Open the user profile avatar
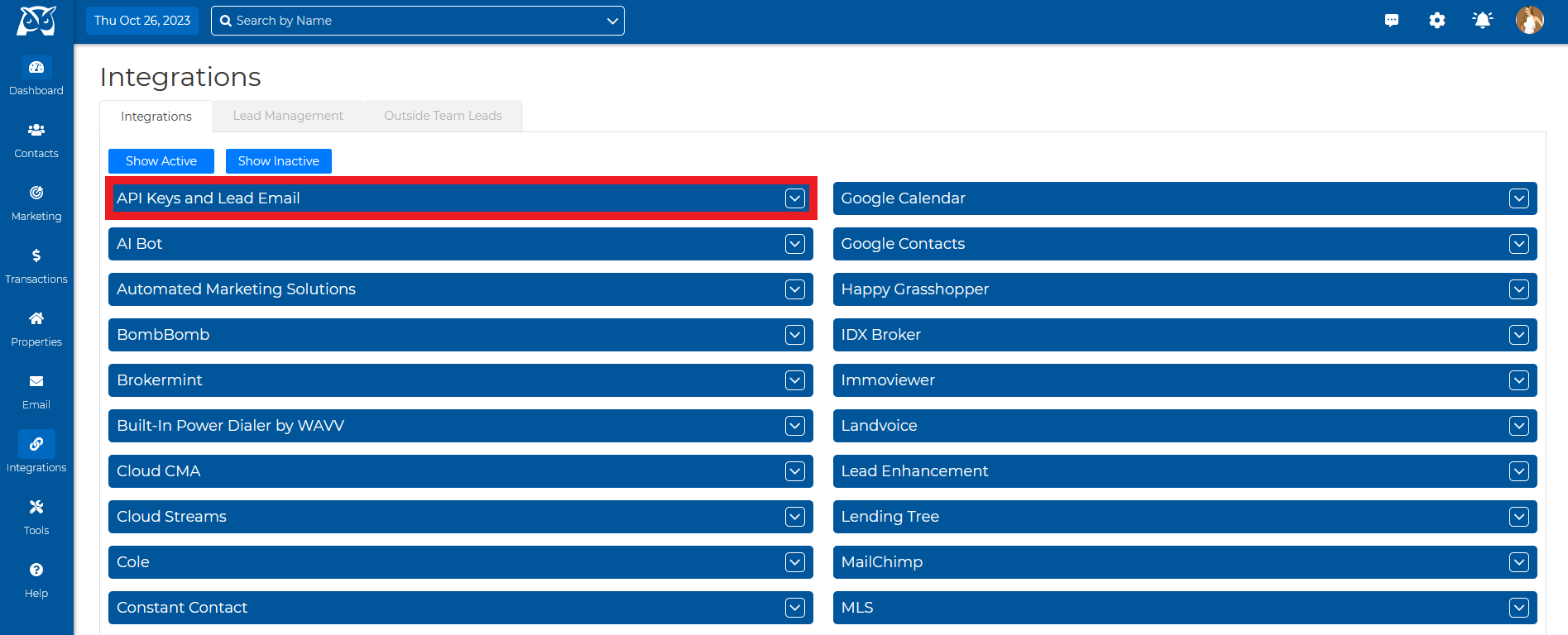1568x635 pixels. (1530, 21)
